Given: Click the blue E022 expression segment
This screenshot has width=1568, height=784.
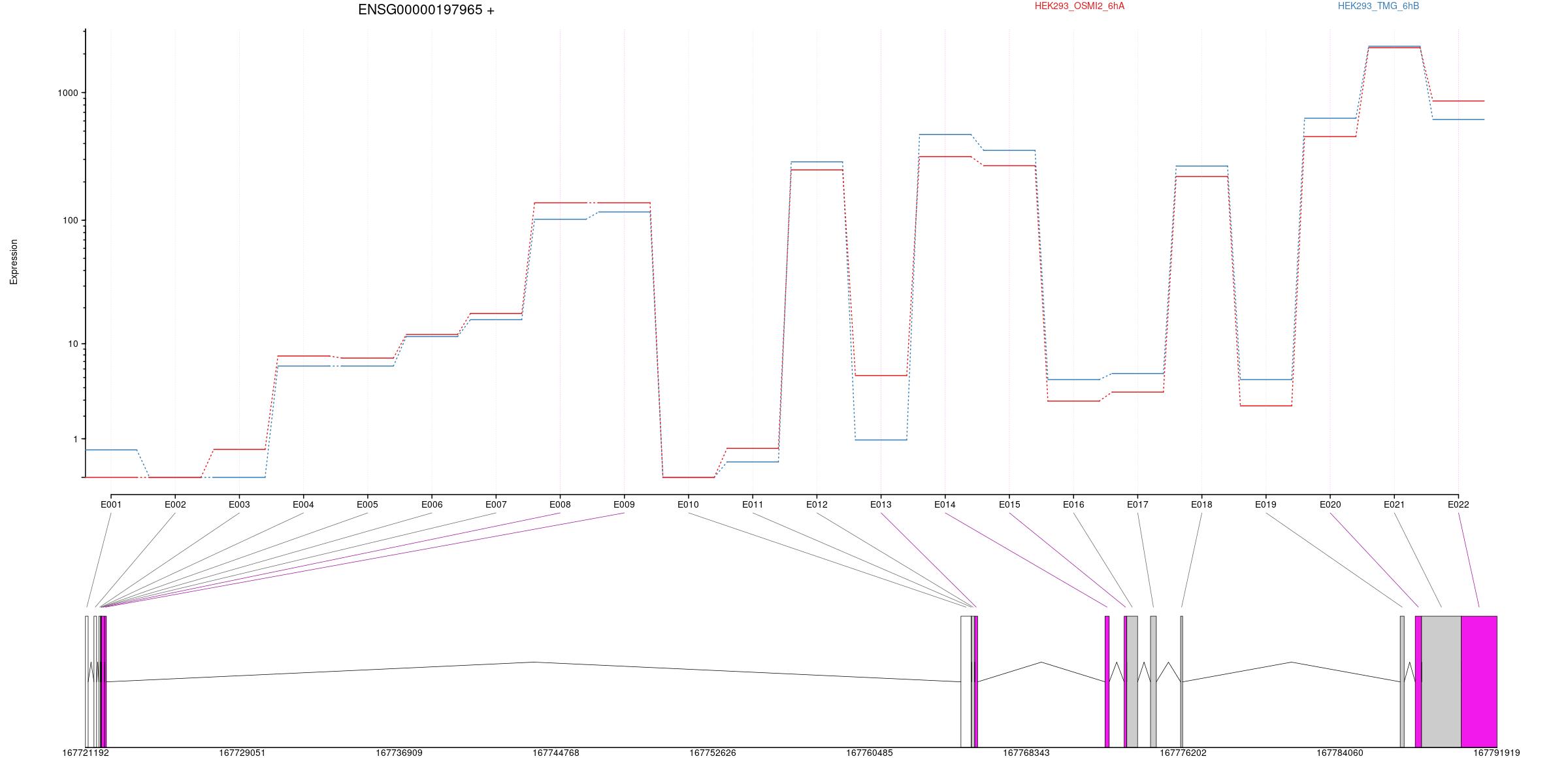Looking at the screenshot, I should [1458, 120].
